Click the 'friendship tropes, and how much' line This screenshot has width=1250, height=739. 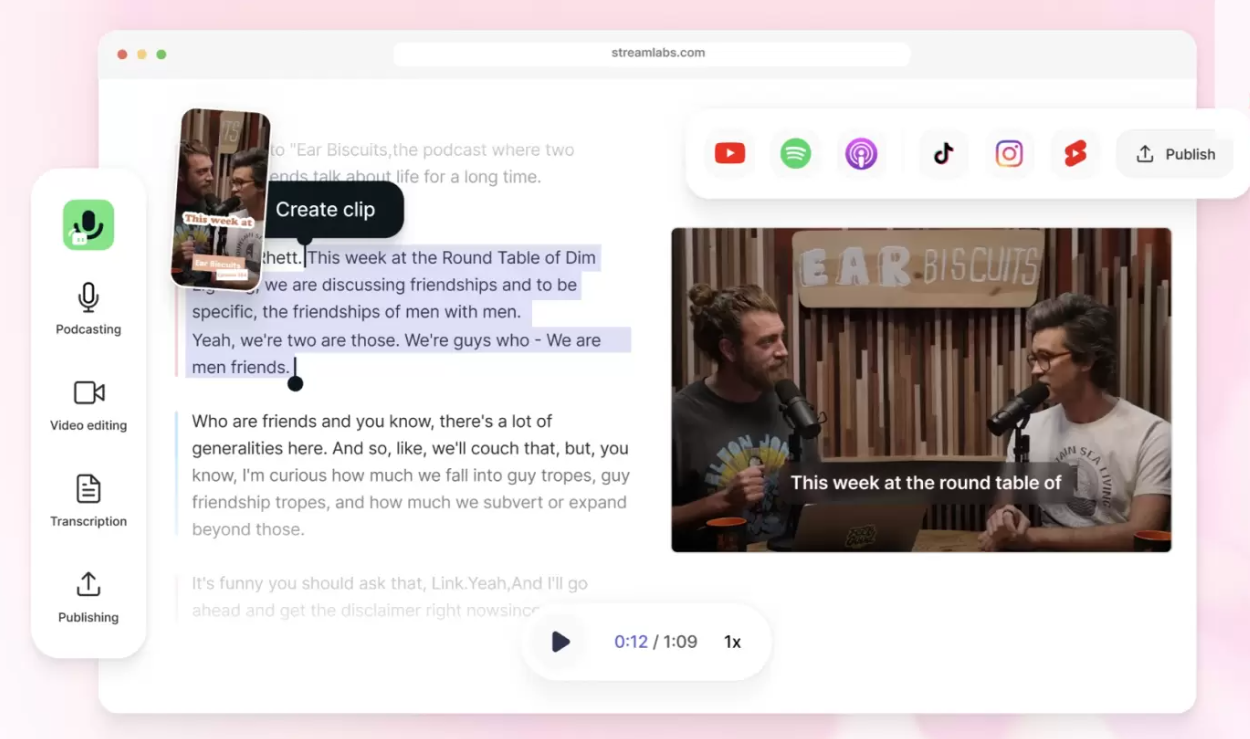[x=410, y=502]
